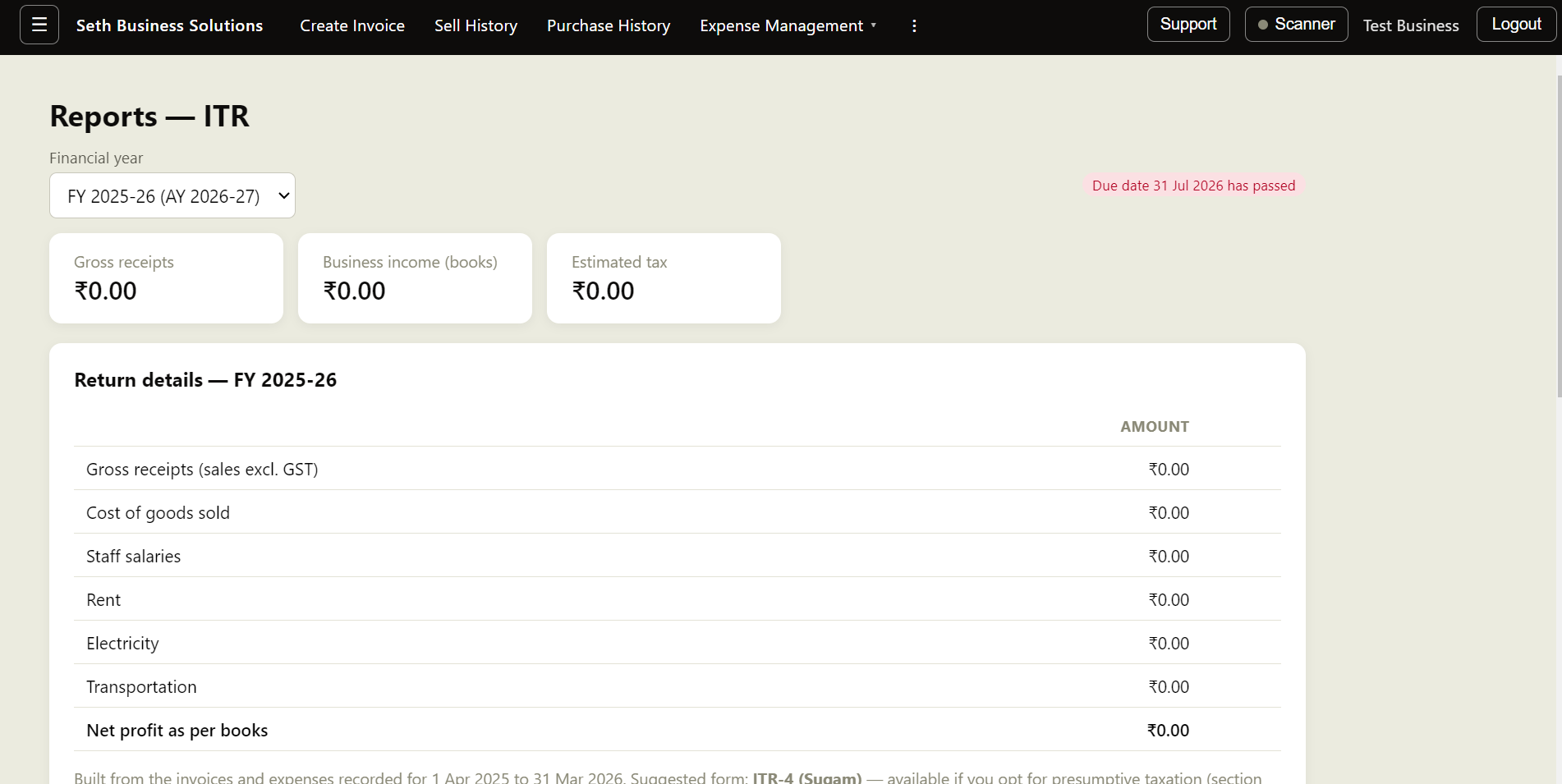Viewport: 1562px width, 784px height.
Task: Click the Support button
Action: [1188, 25]
